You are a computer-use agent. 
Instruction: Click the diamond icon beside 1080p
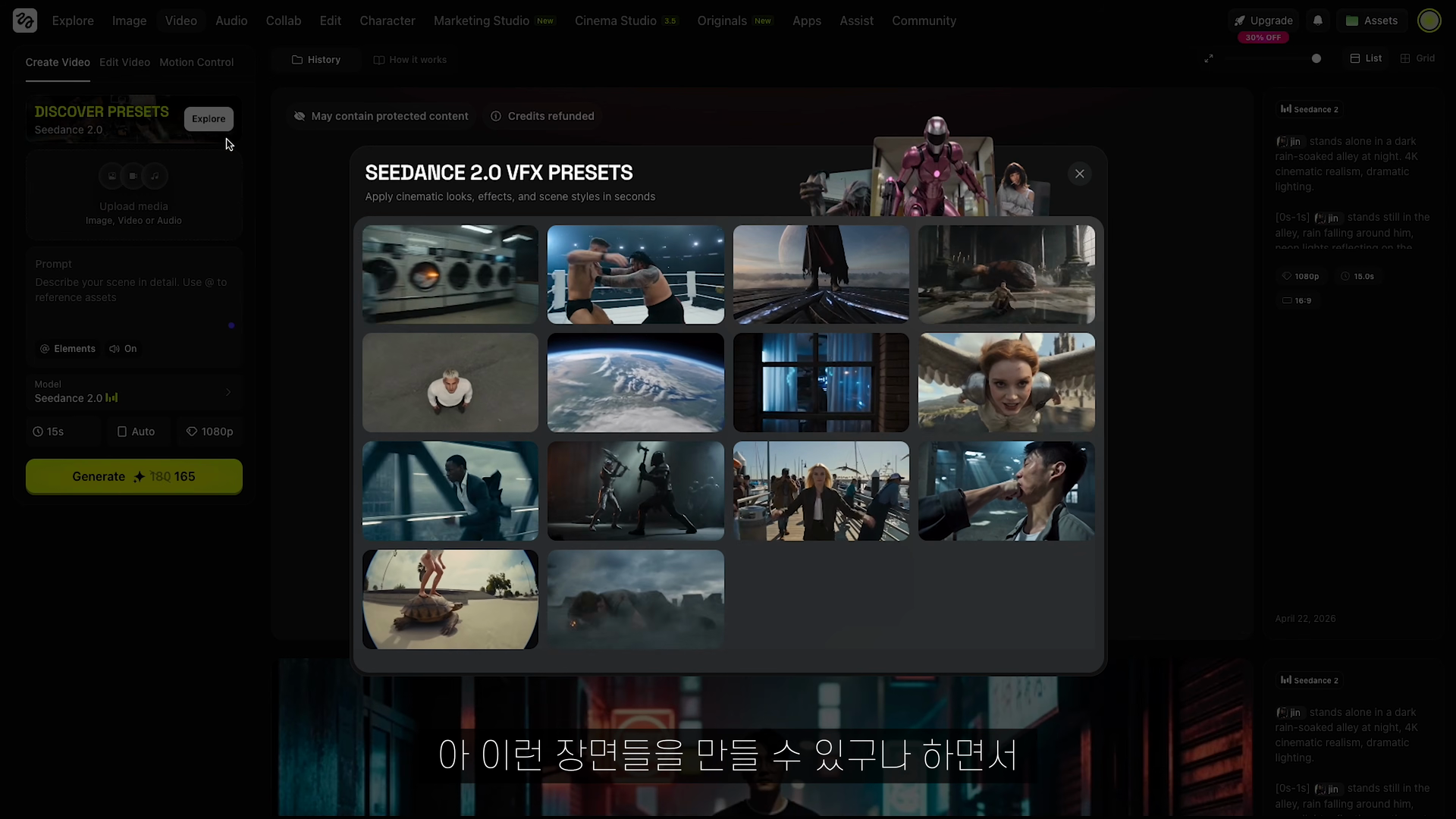pos(192,431)
